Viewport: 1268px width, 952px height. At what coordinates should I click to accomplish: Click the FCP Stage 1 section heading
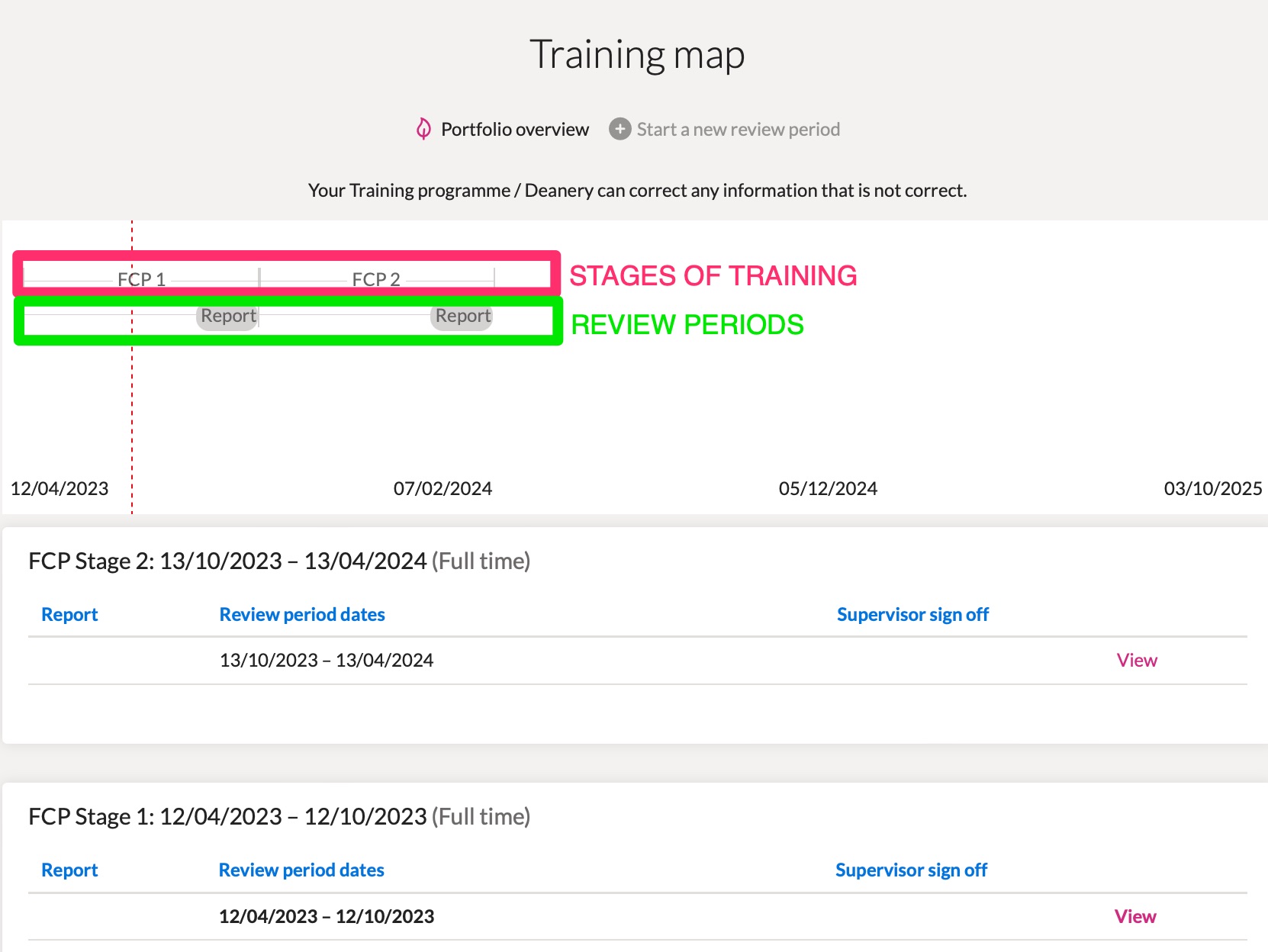(x=279, y=816)
